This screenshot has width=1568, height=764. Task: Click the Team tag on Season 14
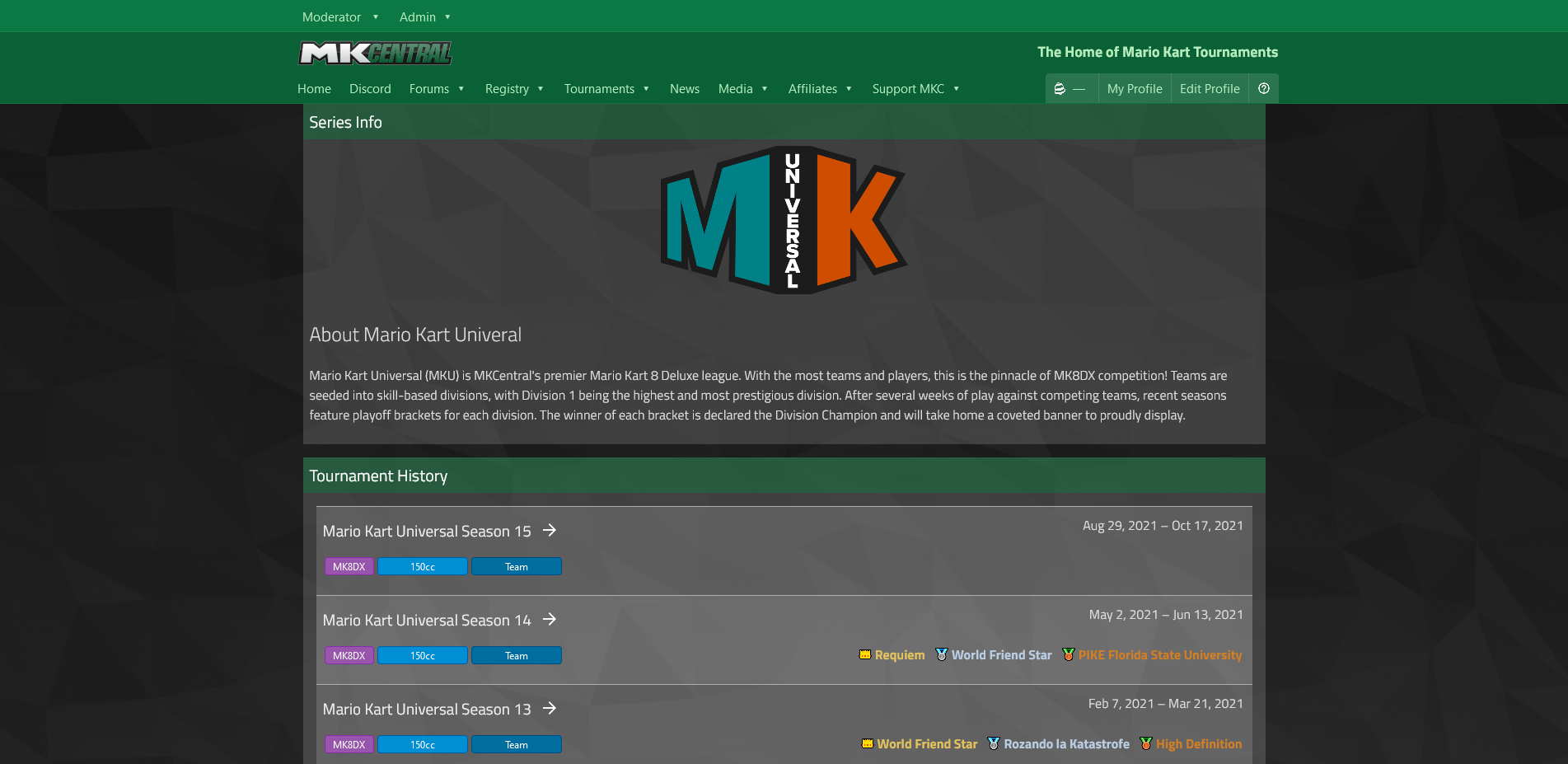[517, 655]
